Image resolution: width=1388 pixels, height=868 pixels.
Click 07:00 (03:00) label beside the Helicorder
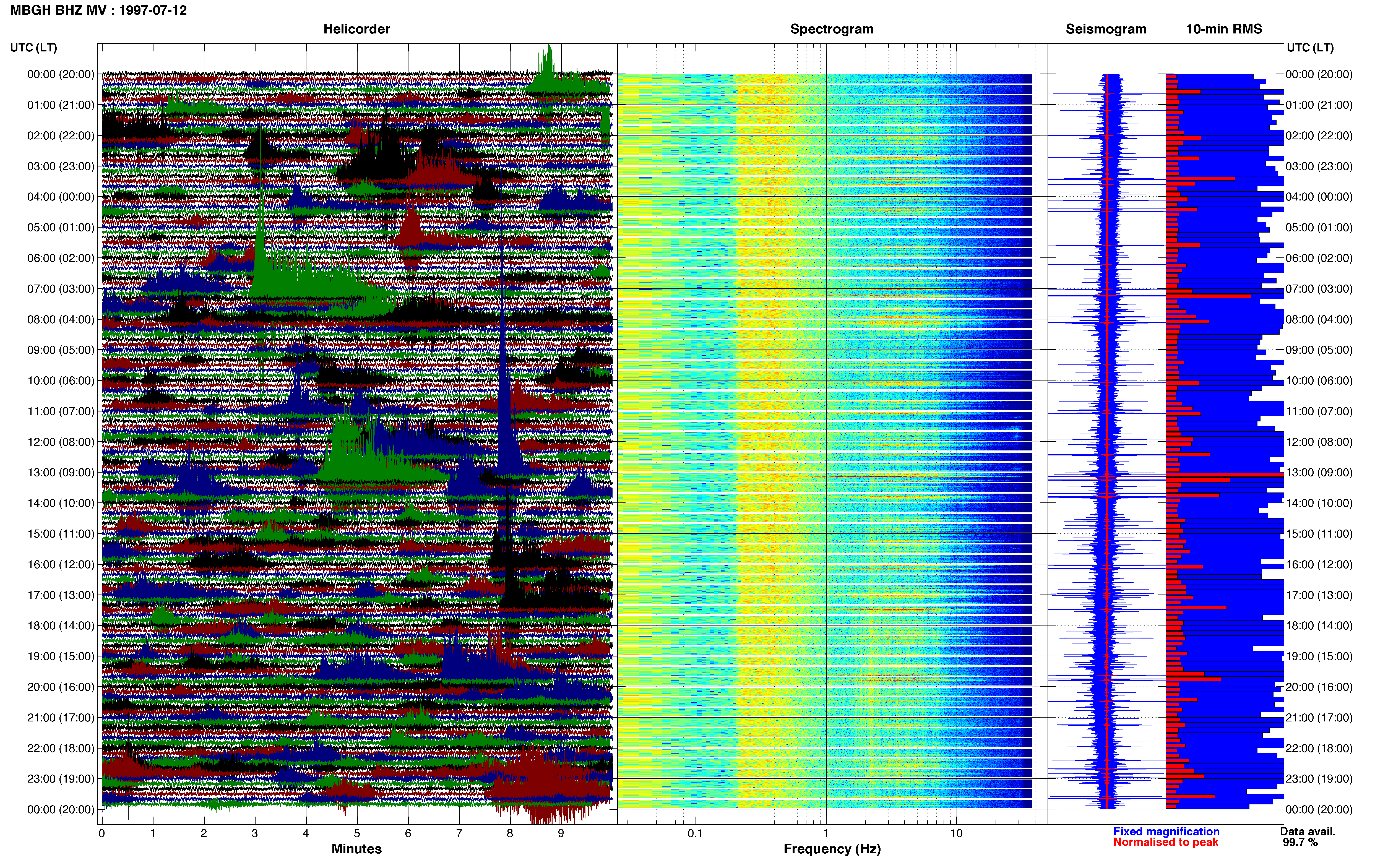[61, 289]
